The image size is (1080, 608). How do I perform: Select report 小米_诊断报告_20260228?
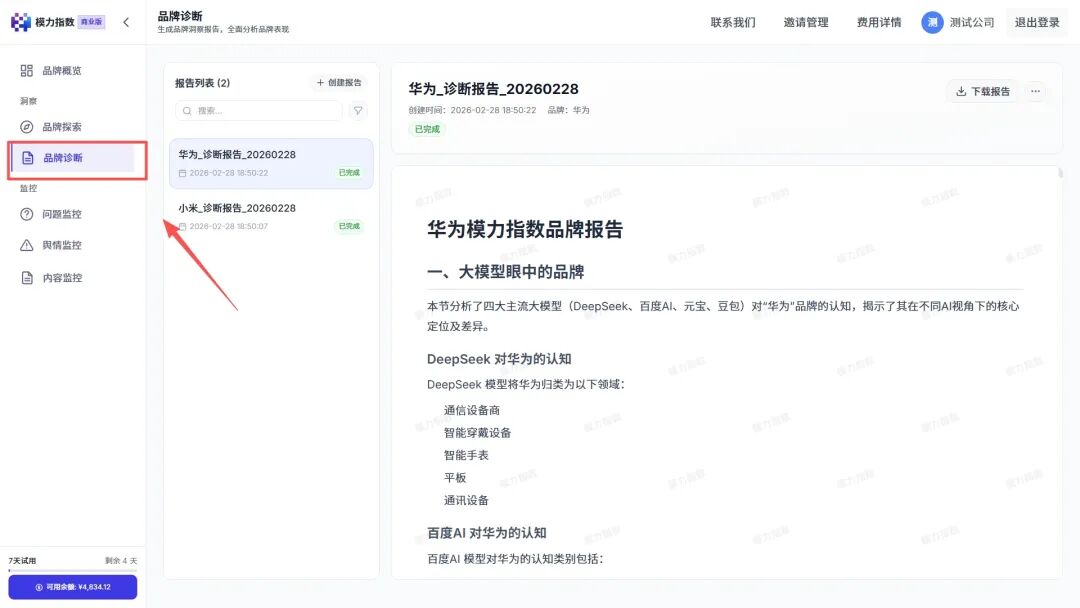pos(271,216)
